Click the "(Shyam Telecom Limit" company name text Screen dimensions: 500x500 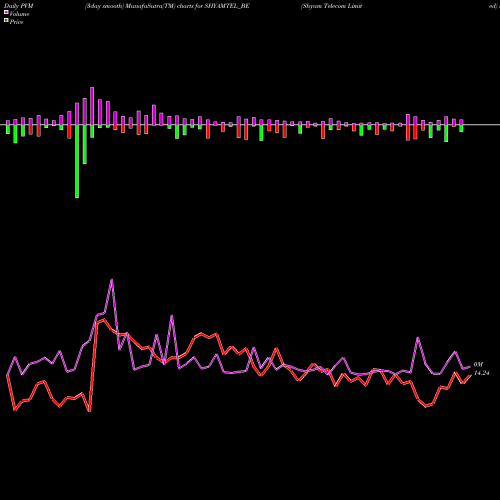pyautogui.click(x=331, y=6)
